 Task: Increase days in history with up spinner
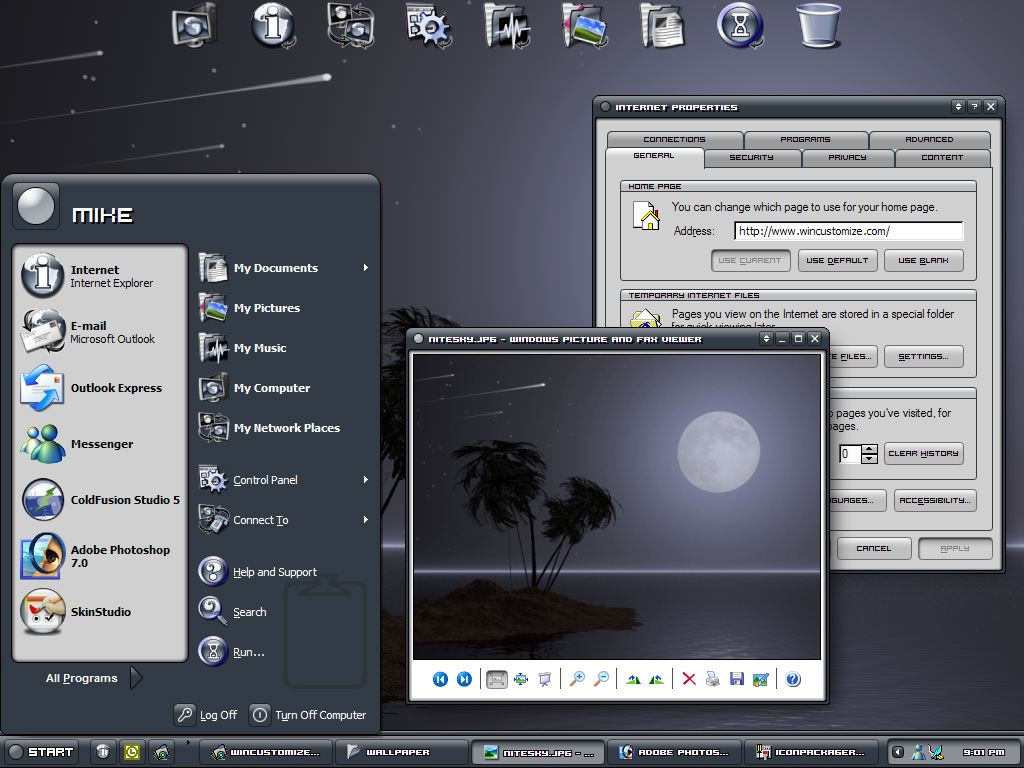point(870,448)
